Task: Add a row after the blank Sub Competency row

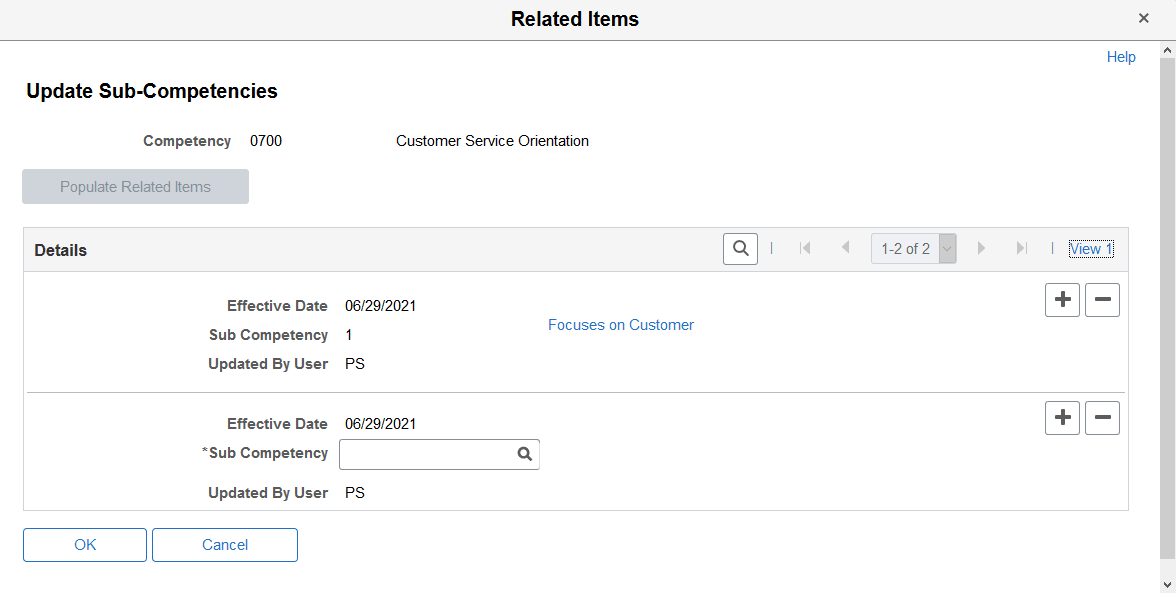Action: click(x=1062, y=418)
